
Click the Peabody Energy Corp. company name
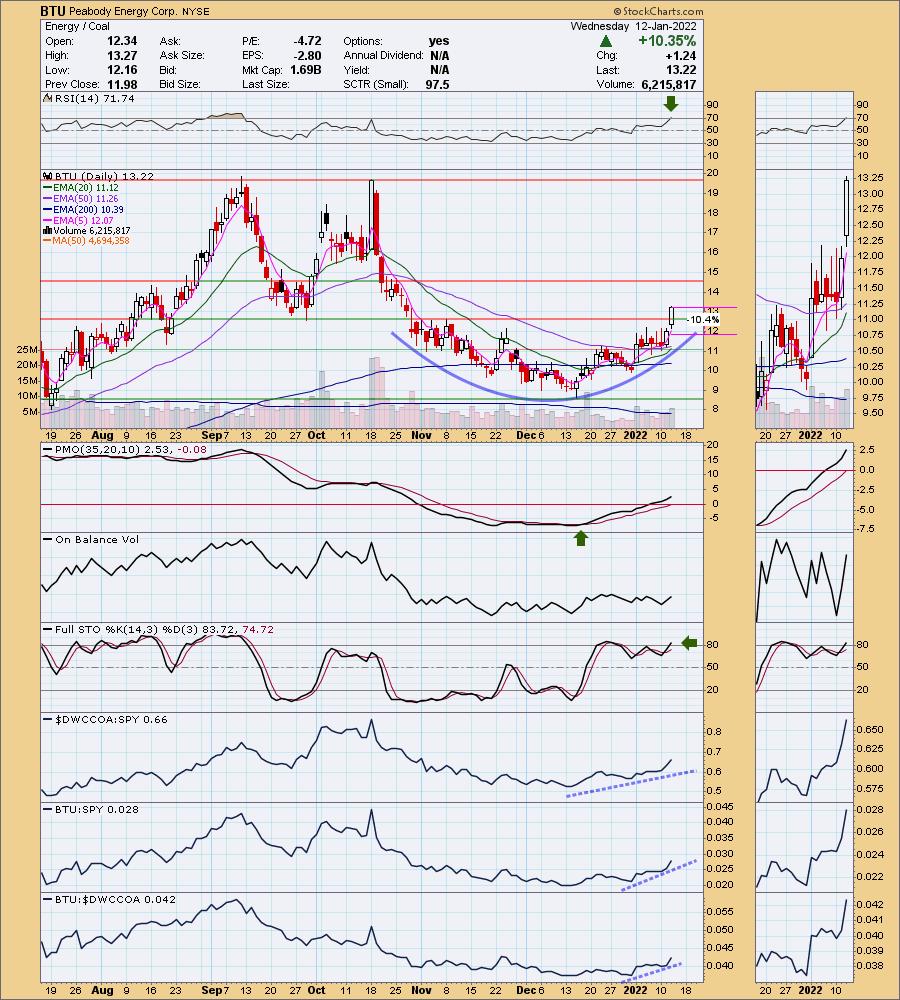[124, 11]
